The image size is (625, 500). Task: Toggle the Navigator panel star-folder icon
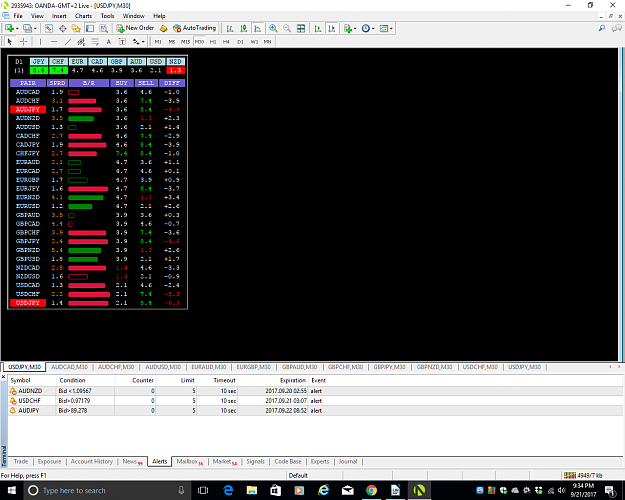[76, 28]
